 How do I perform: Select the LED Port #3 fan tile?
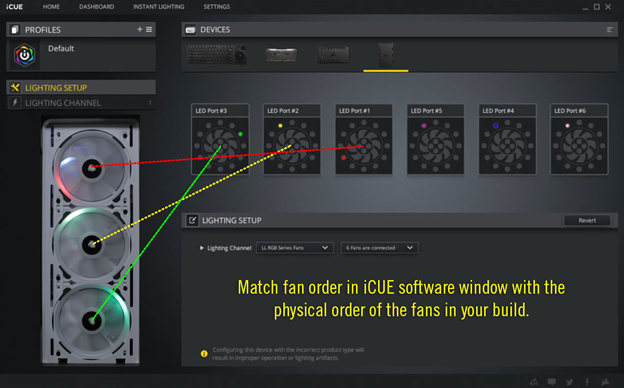click(220, 139)
